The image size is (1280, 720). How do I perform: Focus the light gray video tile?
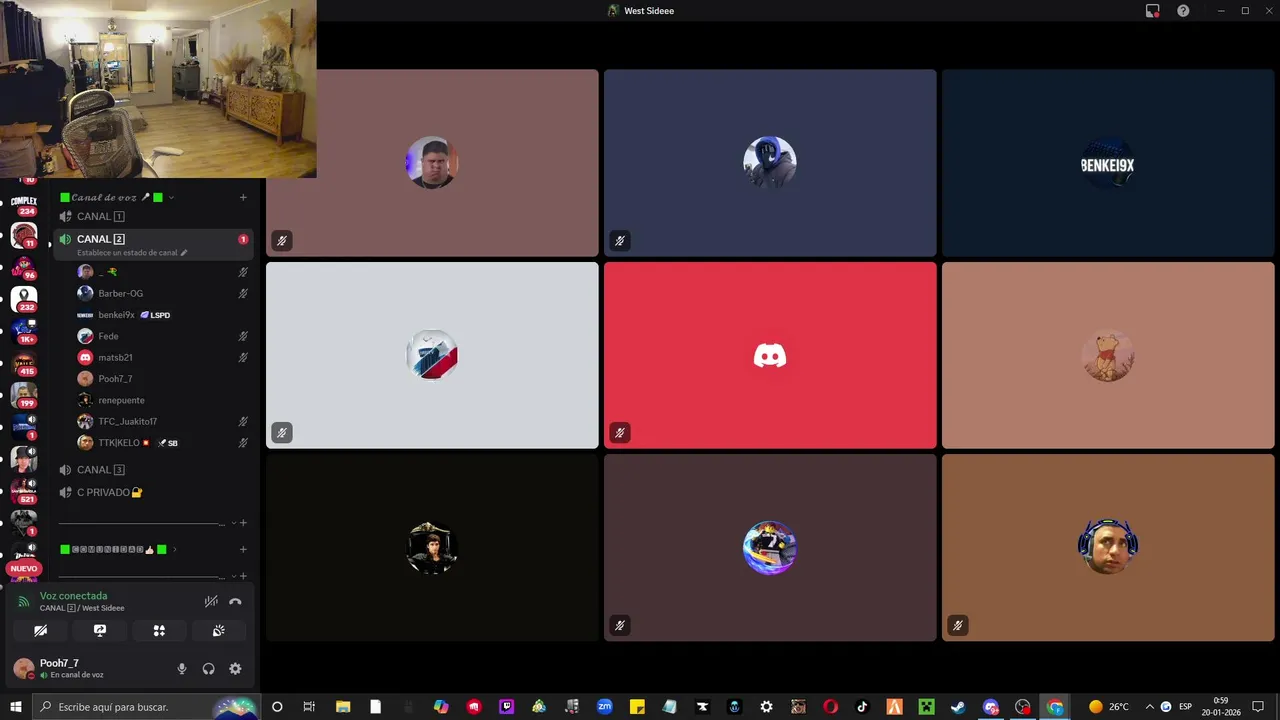click(432, 355)
